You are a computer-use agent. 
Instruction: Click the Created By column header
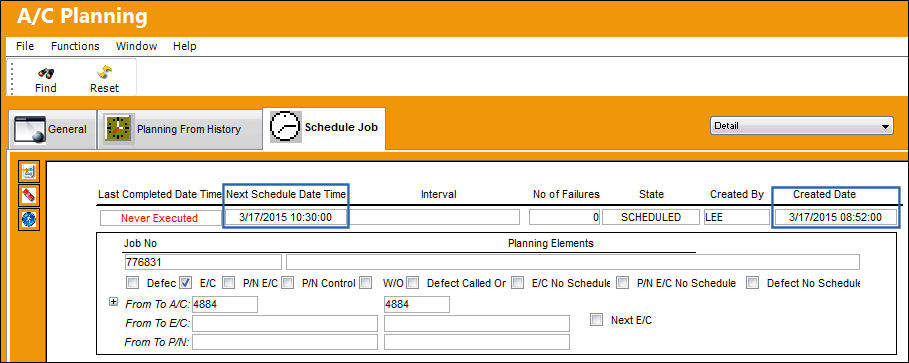[x=737, y=194]
